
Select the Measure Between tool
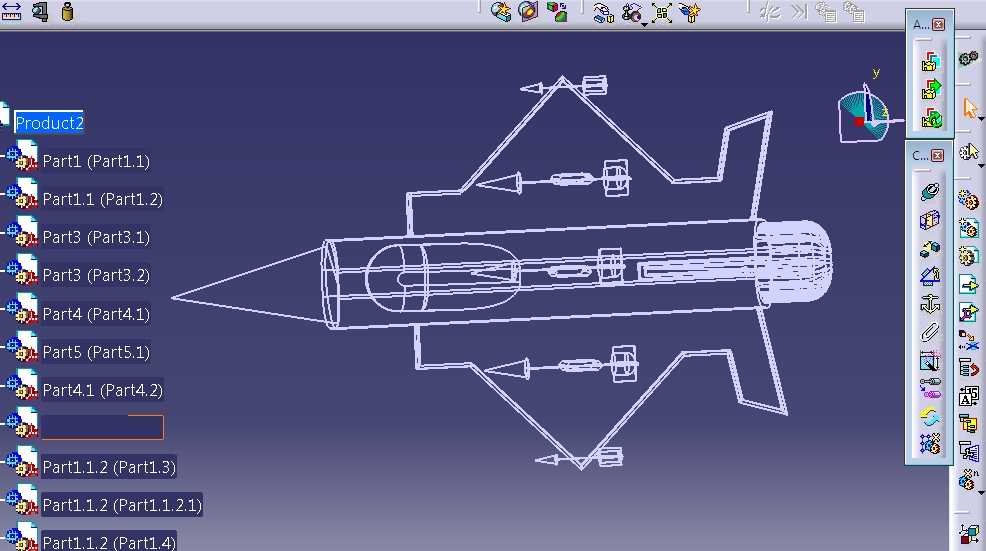pos(12,11)
